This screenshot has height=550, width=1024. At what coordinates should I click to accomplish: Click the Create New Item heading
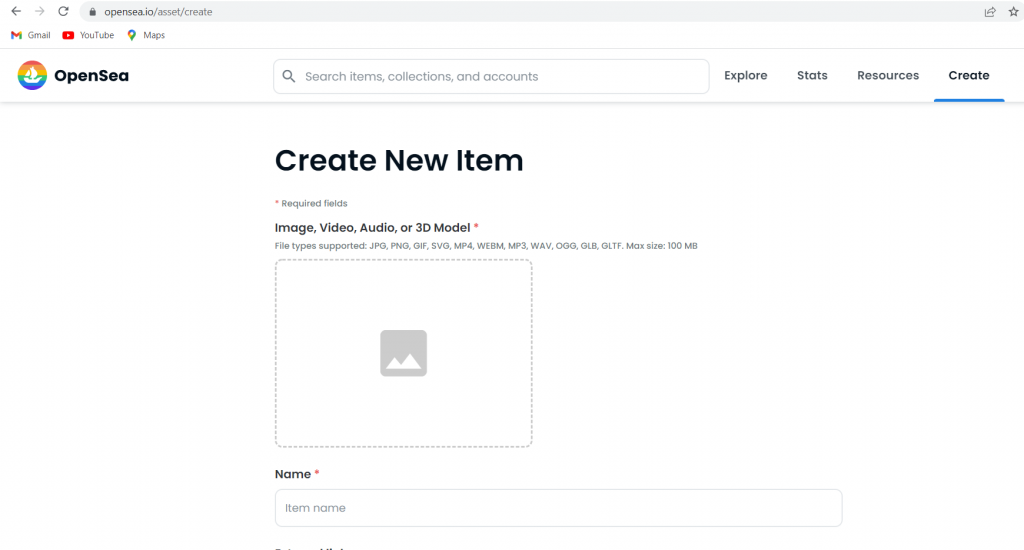[x=399, y=160]
